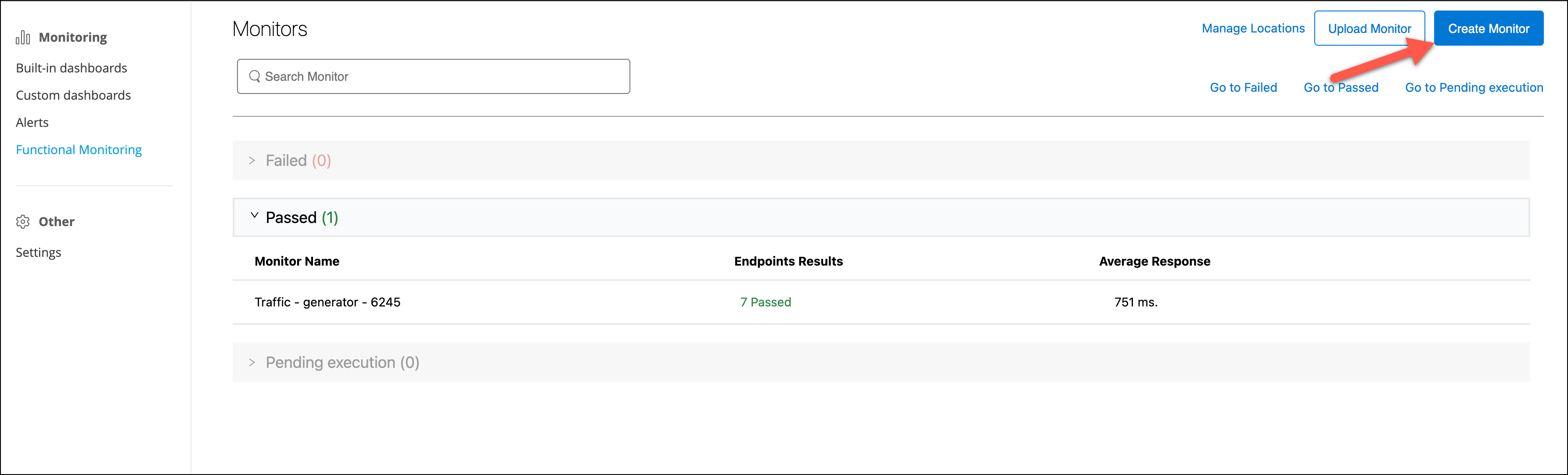
Task: Go to the Alerts page
Action: (32, 122)
